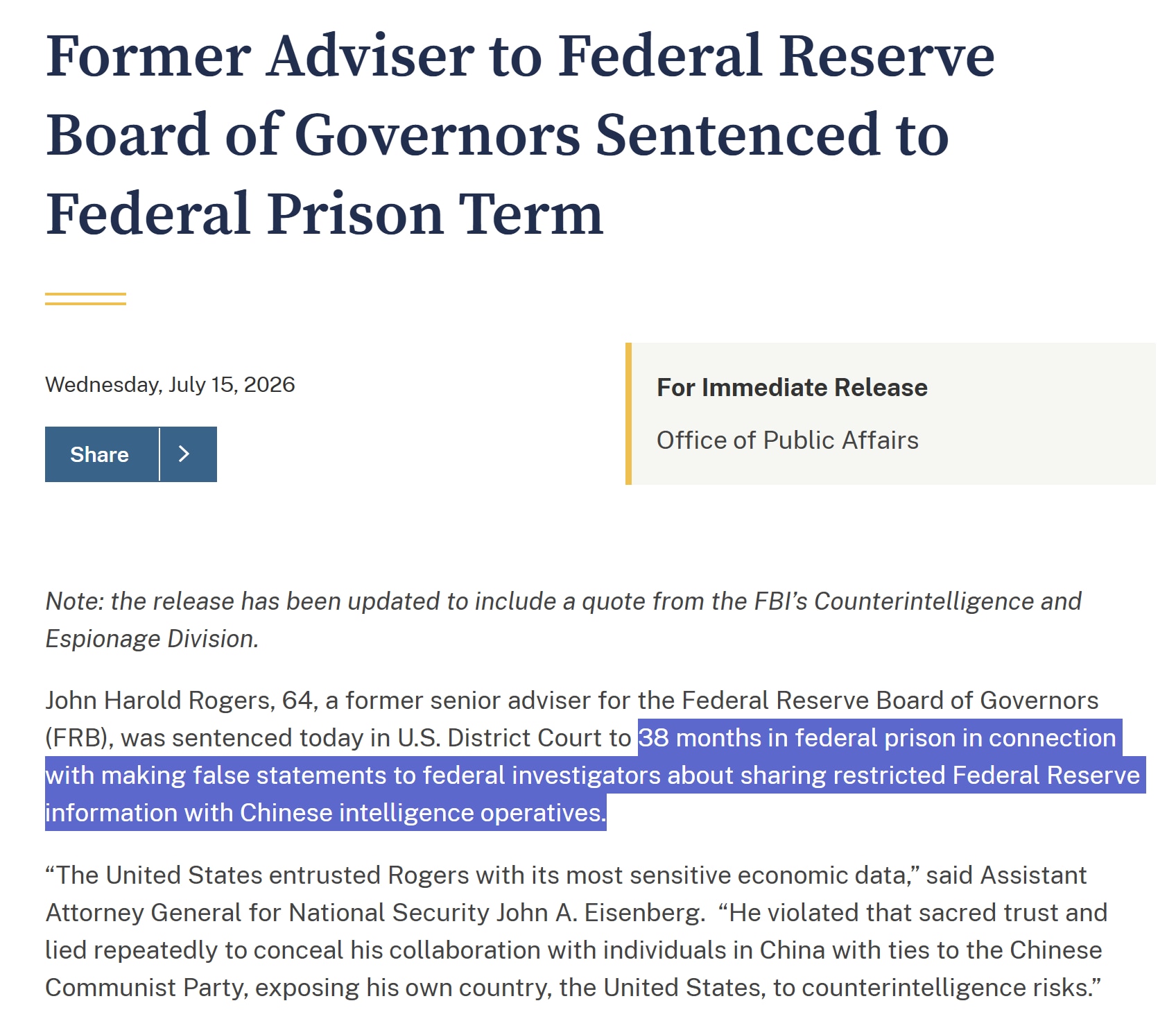The width and height of the screenshot is (1176, 1019).
Task: Click 'Federal Prison Term' in the headline
Action: click(x=325, y=214)
